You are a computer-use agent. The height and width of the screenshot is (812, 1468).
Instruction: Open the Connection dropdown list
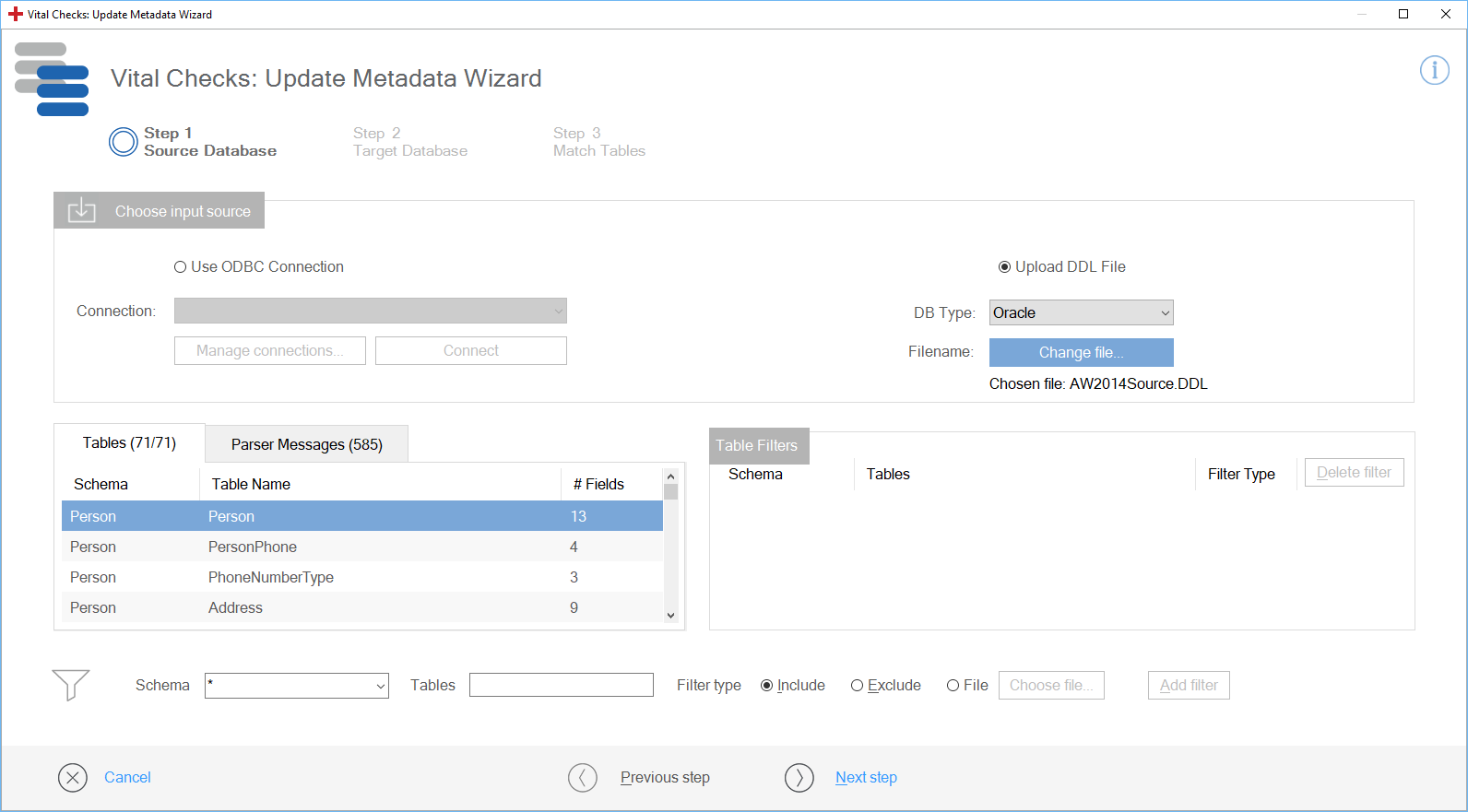(x=370, y=312)
